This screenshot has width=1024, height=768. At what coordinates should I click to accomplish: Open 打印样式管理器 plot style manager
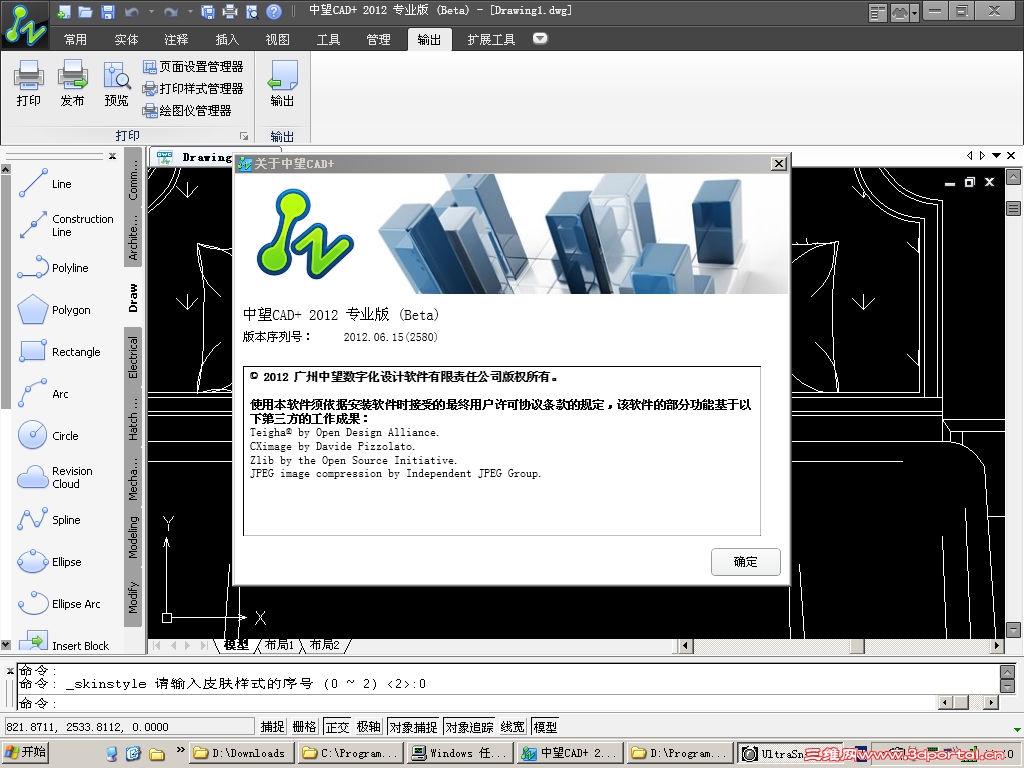click(x=193, y=88)
